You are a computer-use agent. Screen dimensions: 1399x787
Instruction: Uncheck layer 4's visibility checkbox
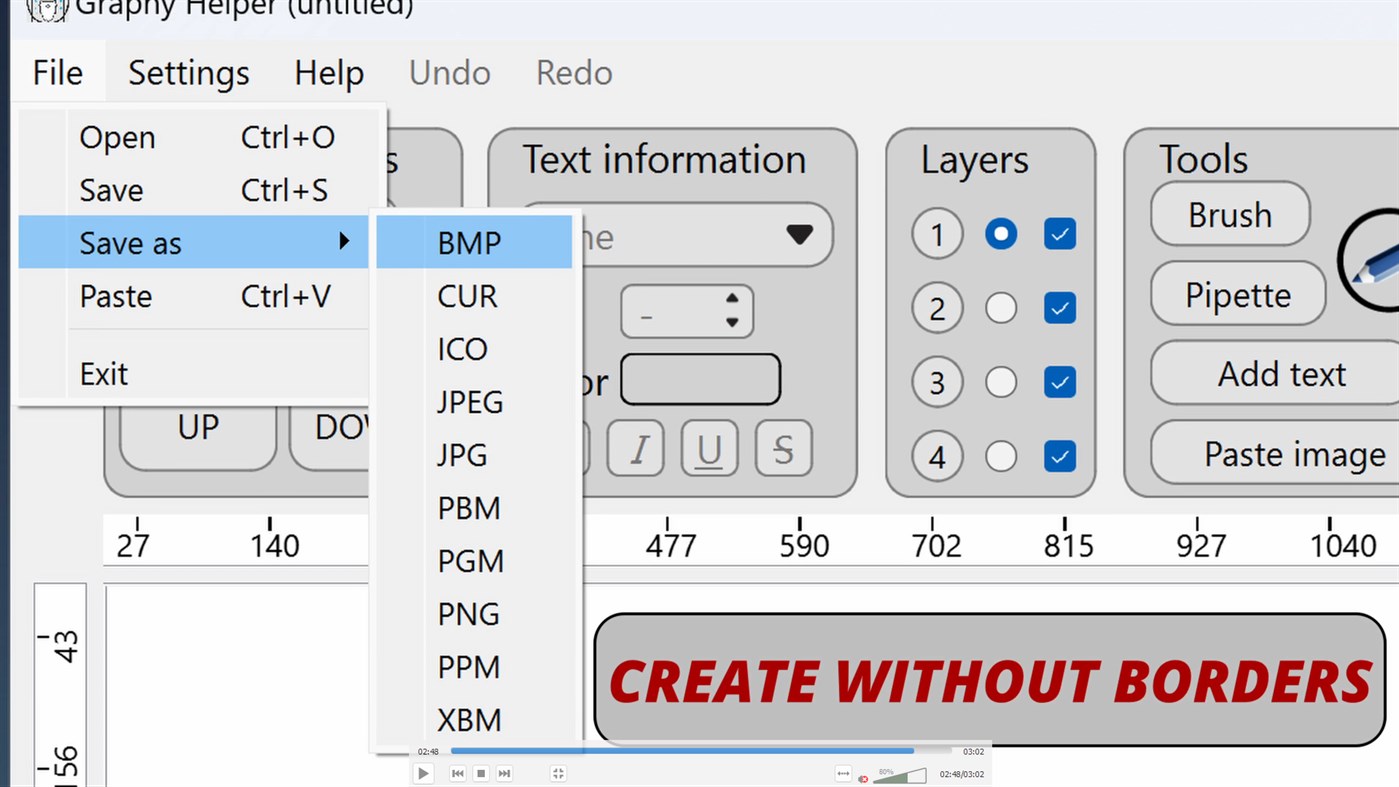1060,456
